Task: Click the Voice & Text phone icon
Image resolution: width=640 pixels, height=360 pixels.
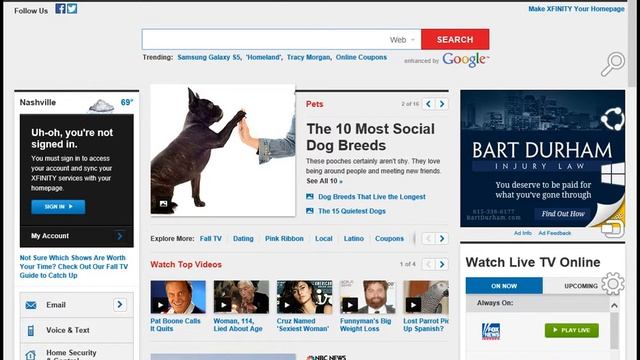Action: click(31, 330)
